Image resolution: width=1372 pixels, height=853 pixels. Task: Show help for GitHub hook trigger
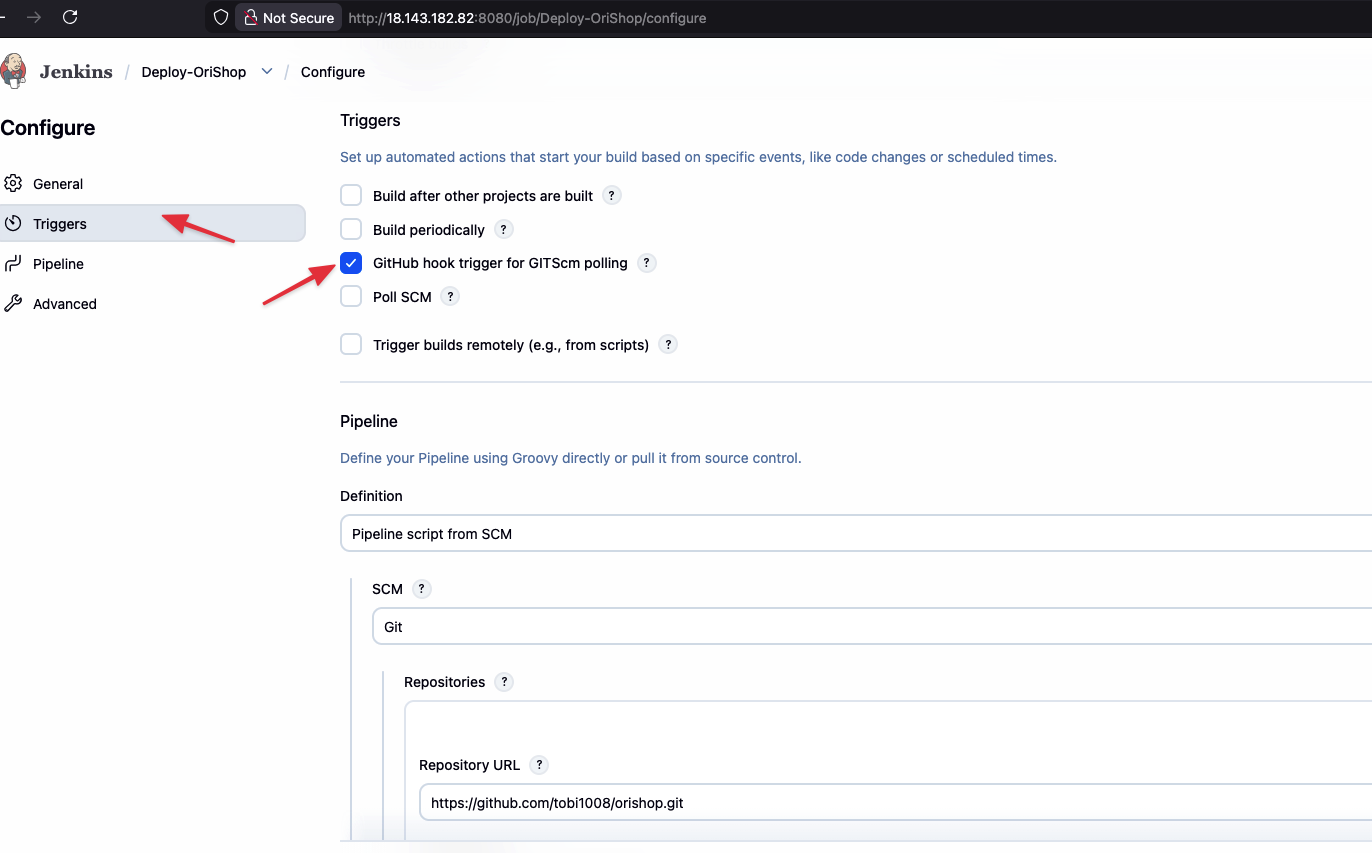647,263
